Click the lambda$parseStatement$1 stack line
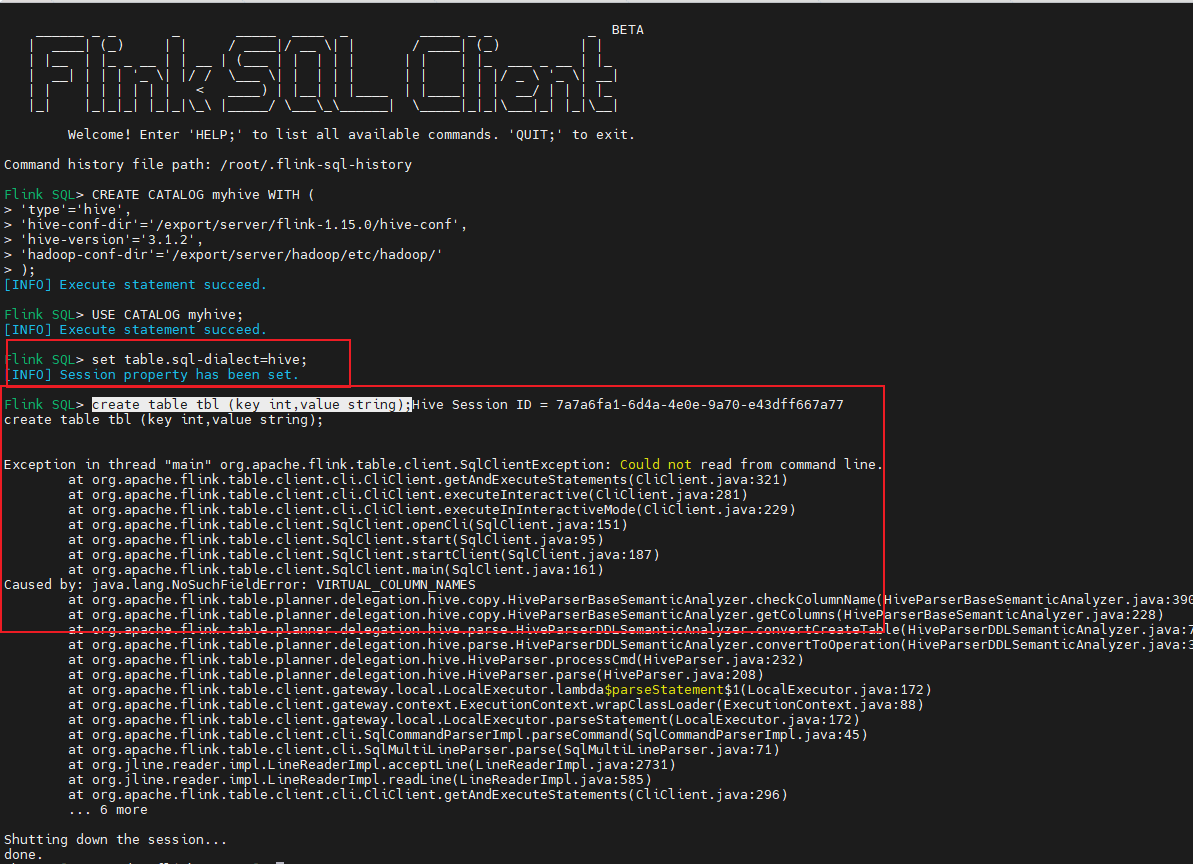 point(500,690)
